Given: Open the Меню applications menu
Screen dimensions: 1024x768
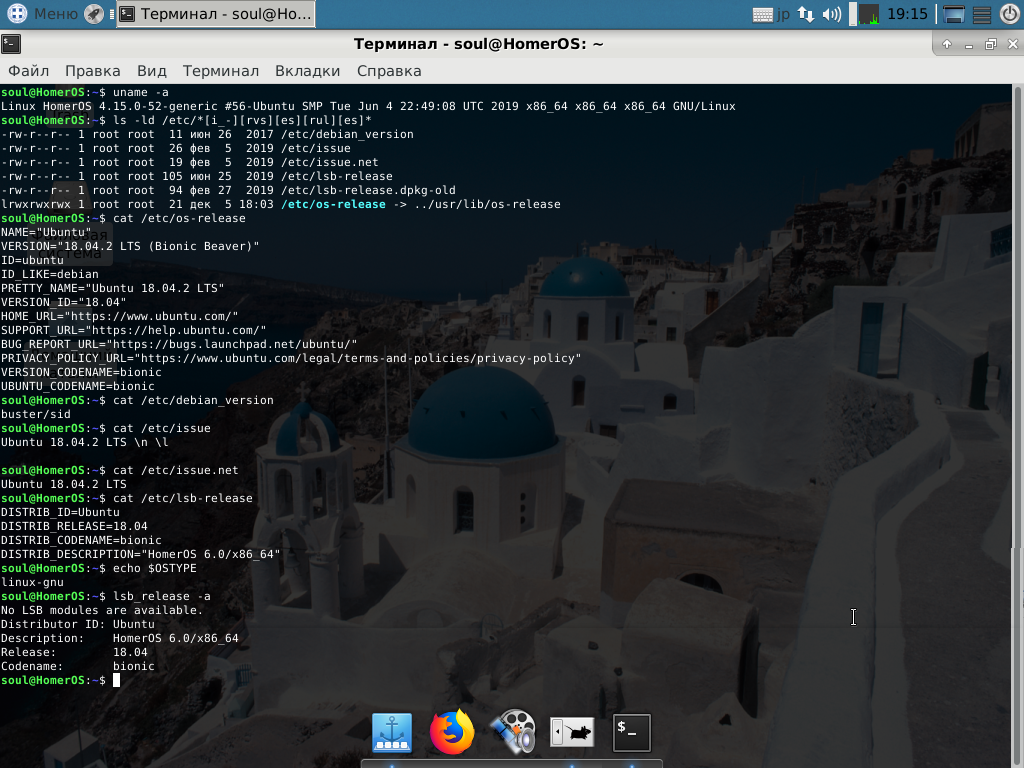Looking at the screenshot, I should [x=42, y=14].
